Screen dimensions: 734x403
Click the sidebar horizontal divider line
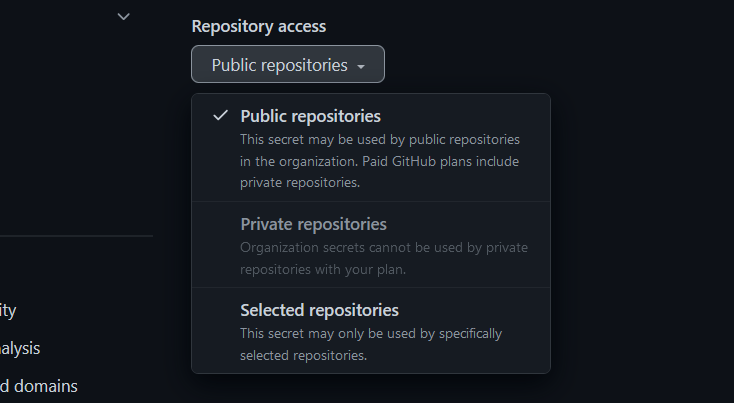pyautogui.click(x=76, y=236)
